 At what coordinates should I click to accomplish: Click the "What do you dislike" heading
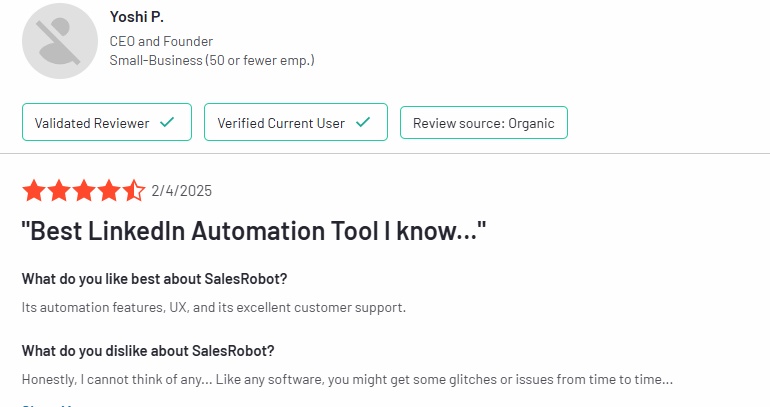coord(148,351)
